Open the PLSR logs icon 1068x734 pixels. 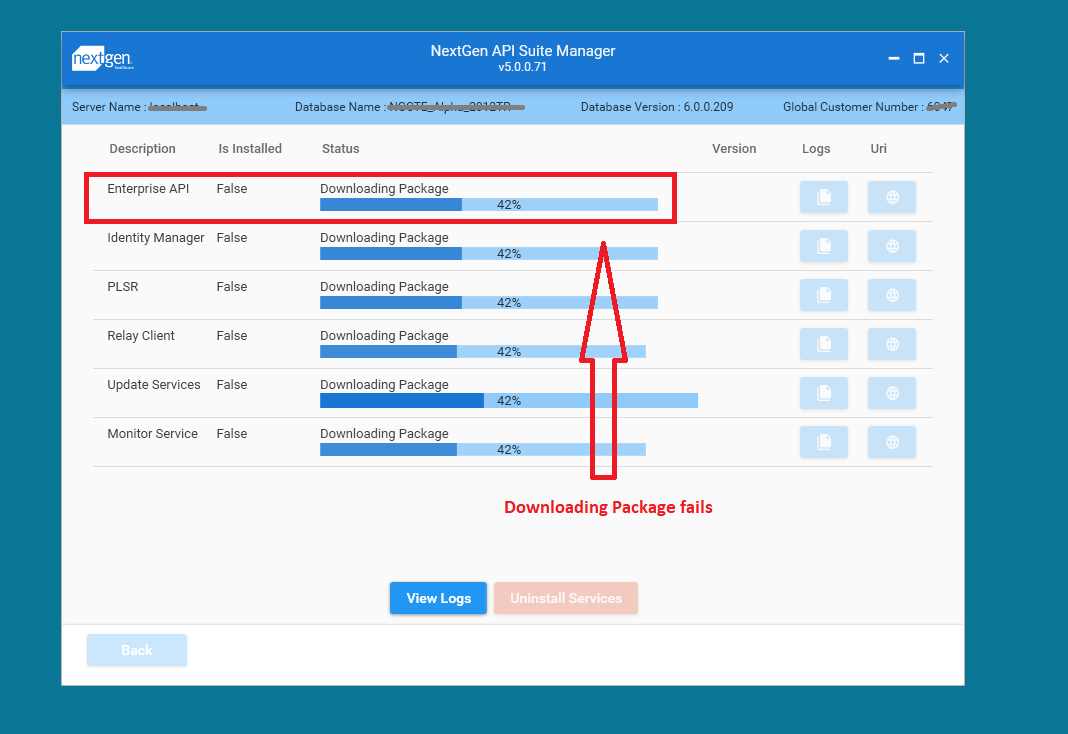823,296
